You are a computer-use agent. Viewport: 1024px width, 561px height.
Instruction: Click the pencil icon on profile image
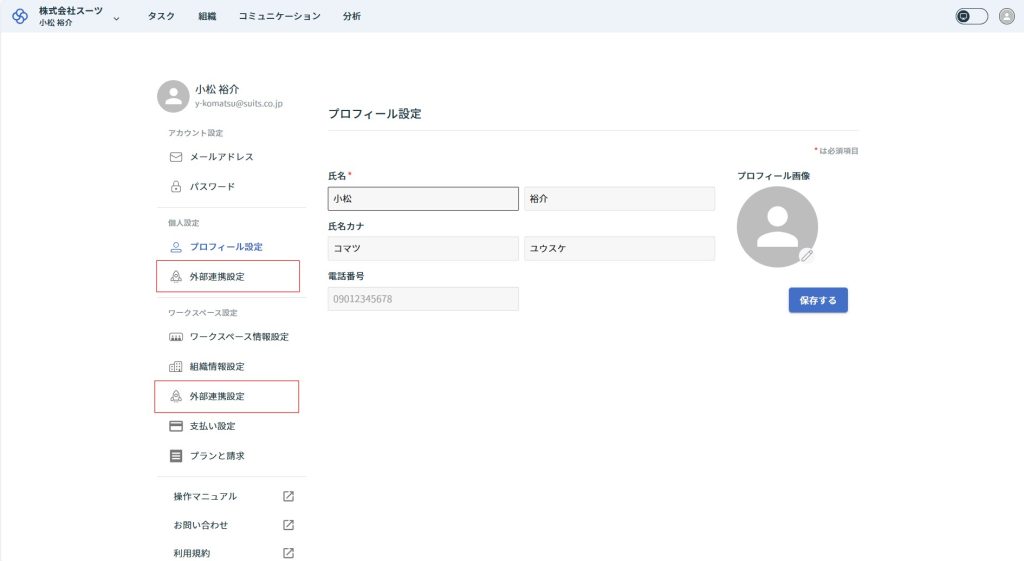pyautogui.click(x=807, y=255)
